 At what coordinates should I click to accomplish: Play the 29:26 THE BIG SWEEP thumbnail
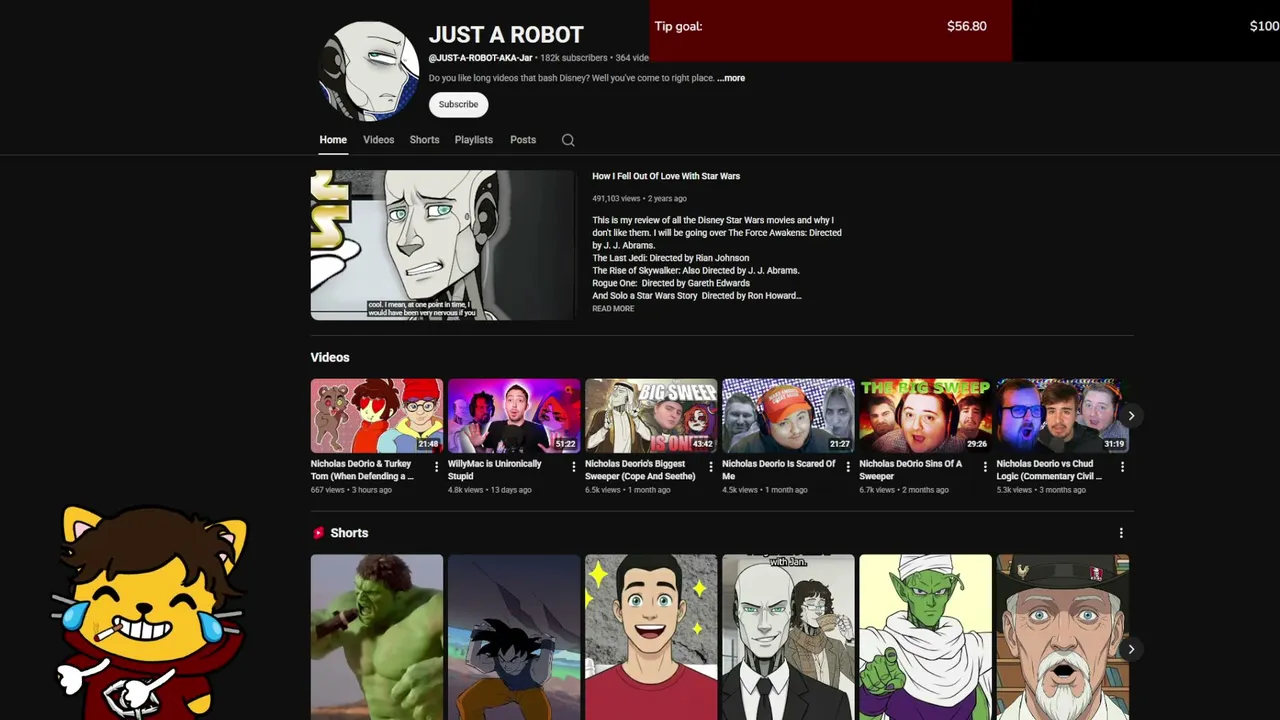click(x=925, y=416)
